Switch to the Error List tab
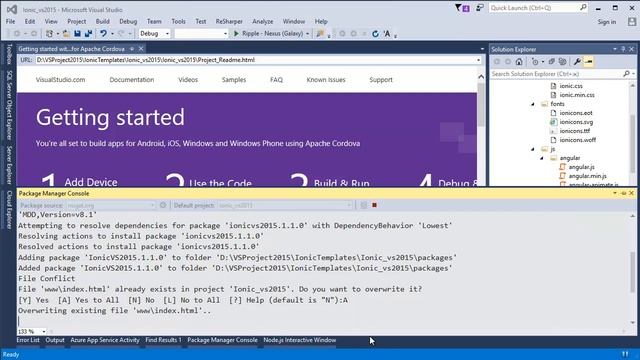Image resolution: width=640 pixels, height=360 pixels. [28, 340]
